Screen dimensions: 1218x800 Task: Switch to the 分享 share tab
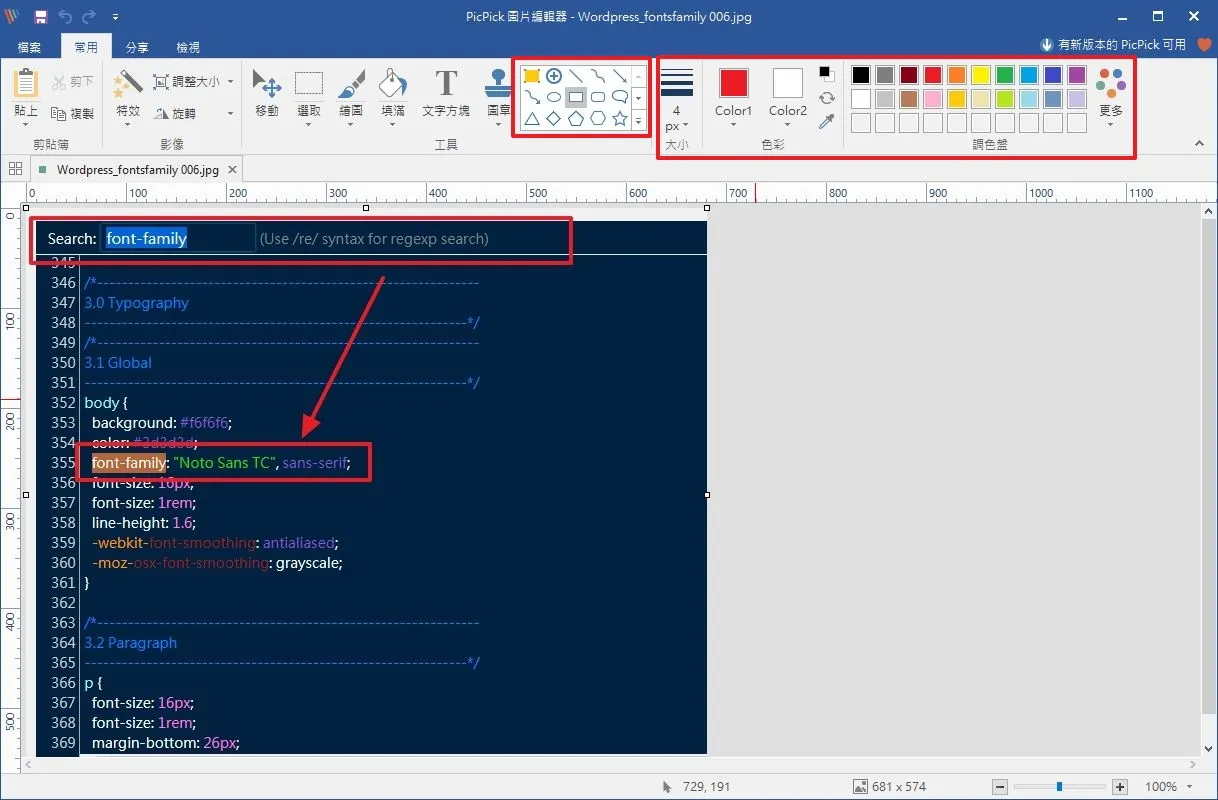pos(137,47)
